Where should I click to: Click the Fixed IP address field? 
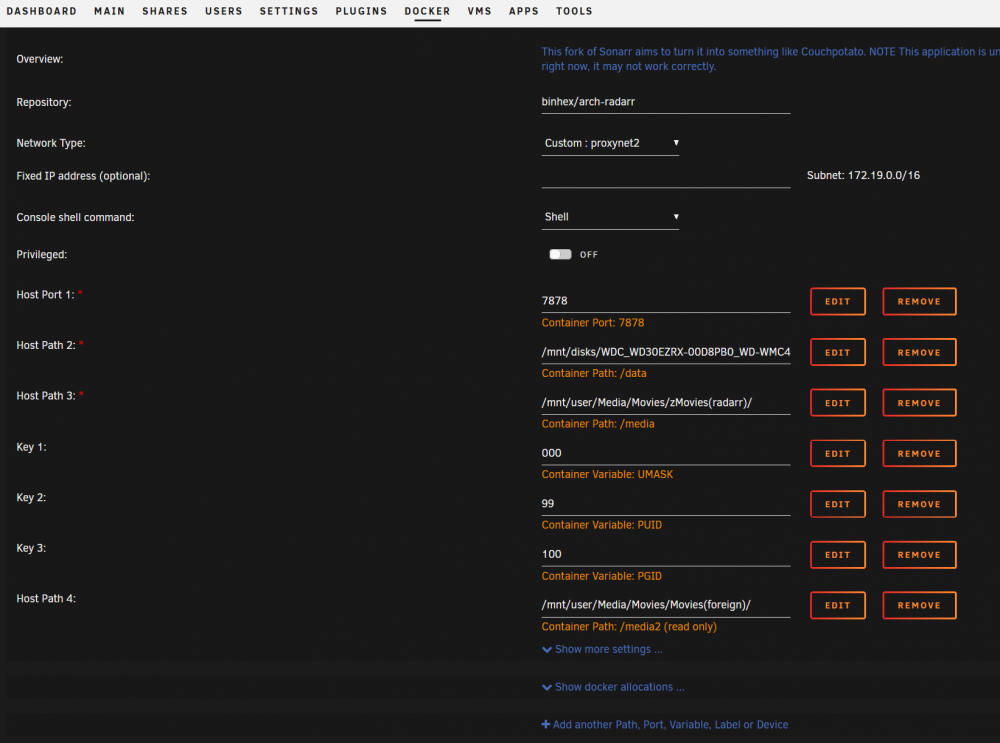pos(666,176)
